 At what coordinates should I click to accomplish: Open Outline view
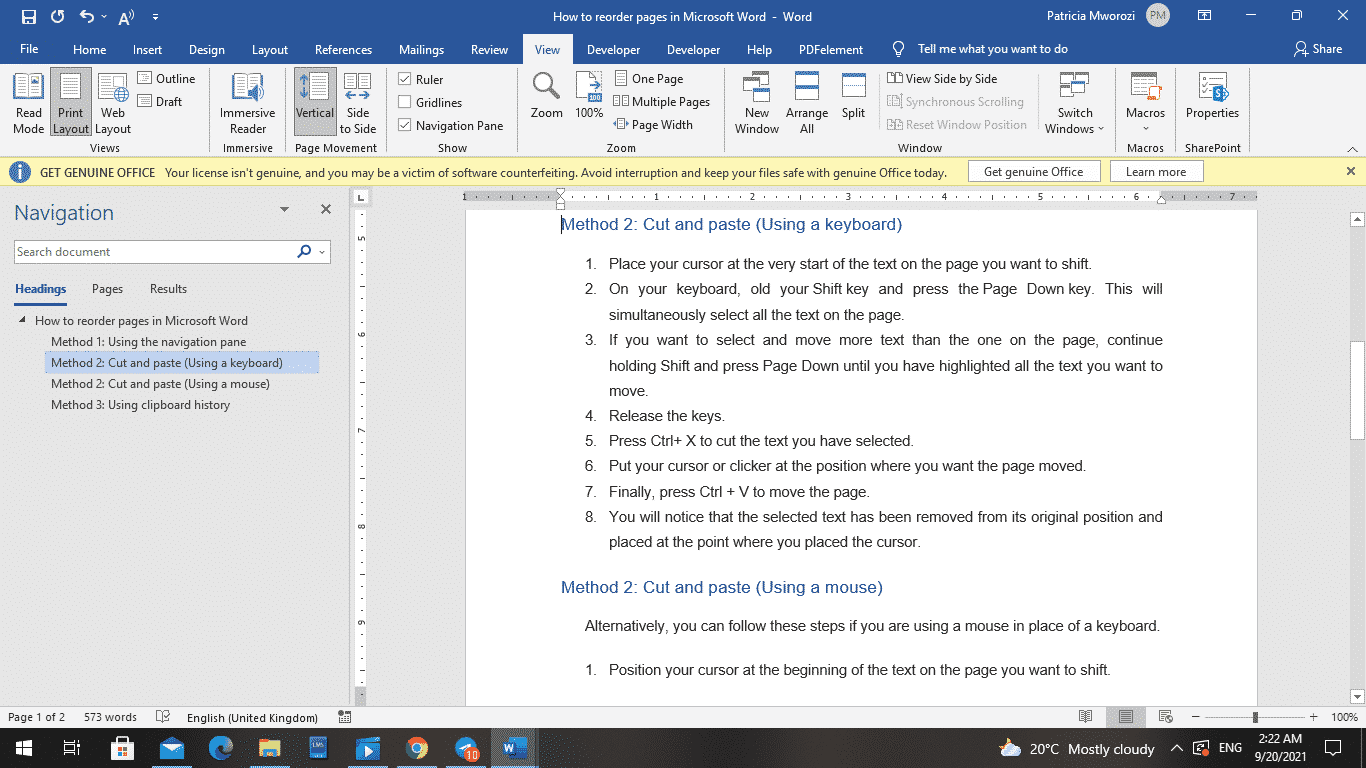tap(166, 78)
